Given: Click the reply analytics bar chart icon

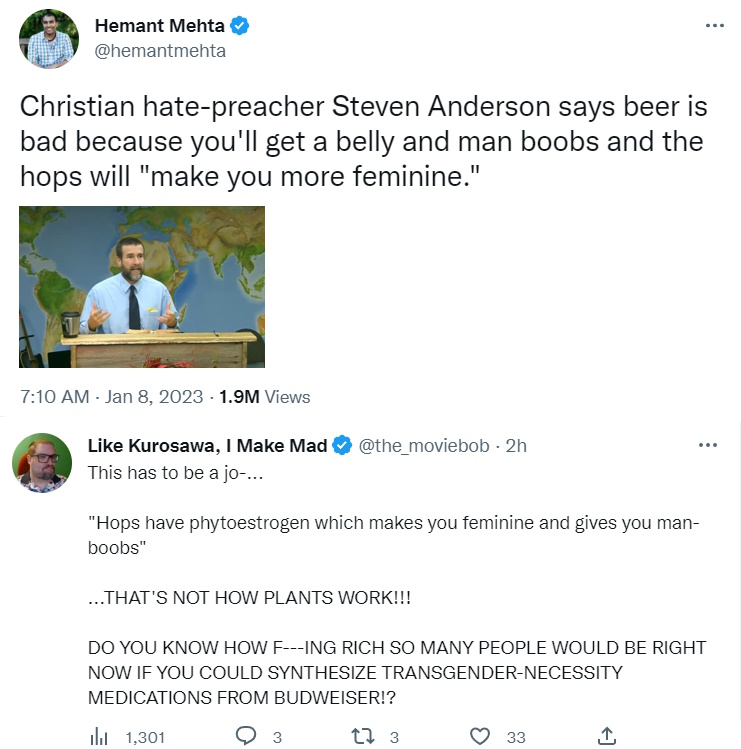Looking at the screenshot, I should [x=99, y=737].
